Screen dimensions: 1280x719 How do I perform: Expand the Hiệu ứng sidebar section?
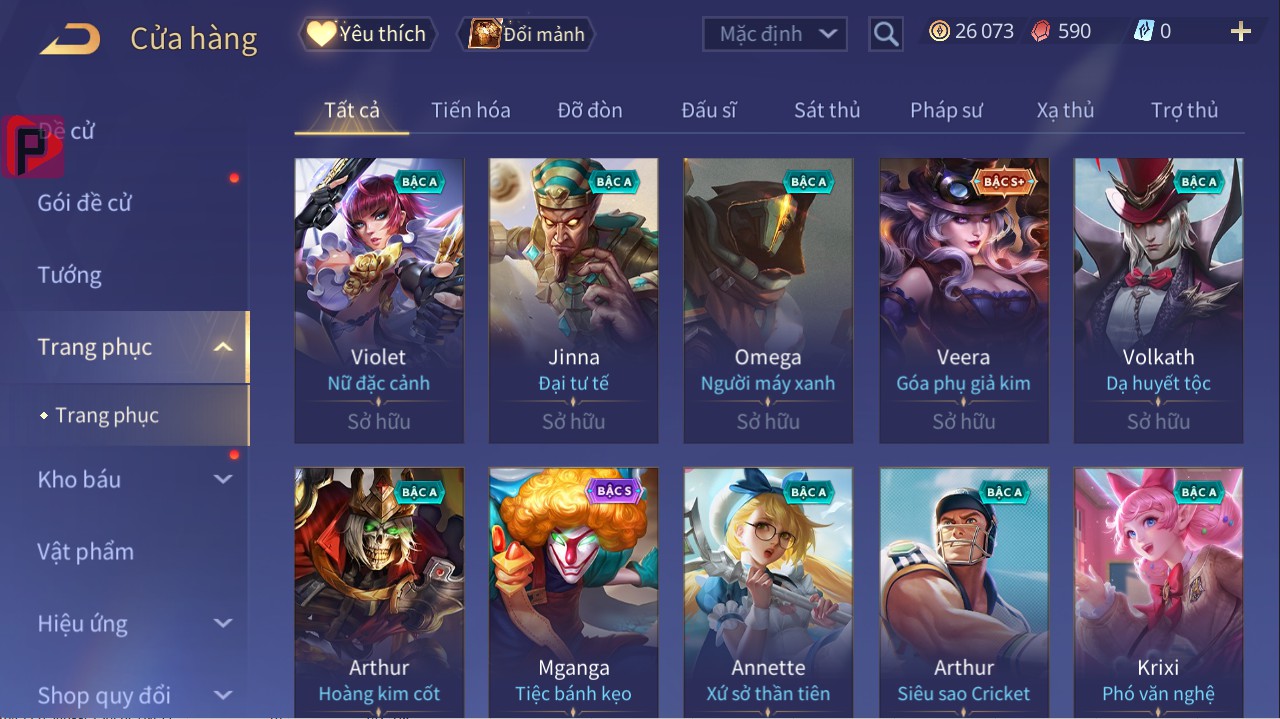coord(223,623)
